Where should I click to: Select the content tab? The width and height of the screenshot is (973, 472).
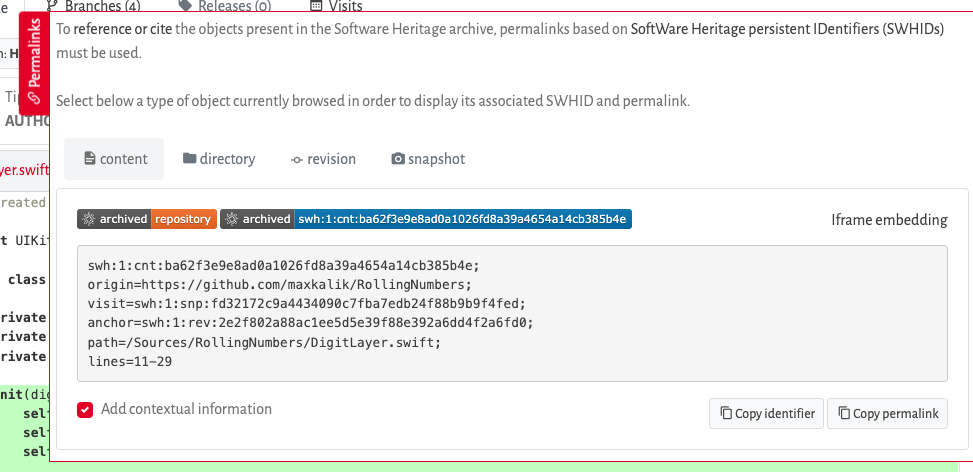click(115, 159)
